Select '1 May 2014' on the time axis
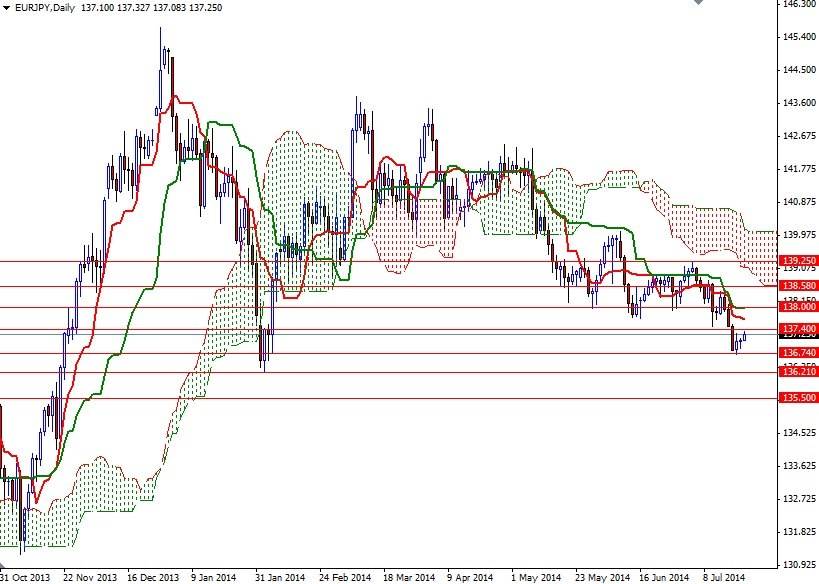This screenshot has width=819, height=584. (535, 577)
